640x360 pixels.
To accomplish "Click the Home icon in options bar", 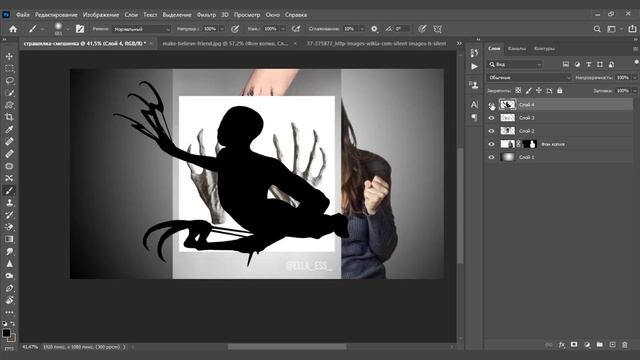I will coord(13,29).
